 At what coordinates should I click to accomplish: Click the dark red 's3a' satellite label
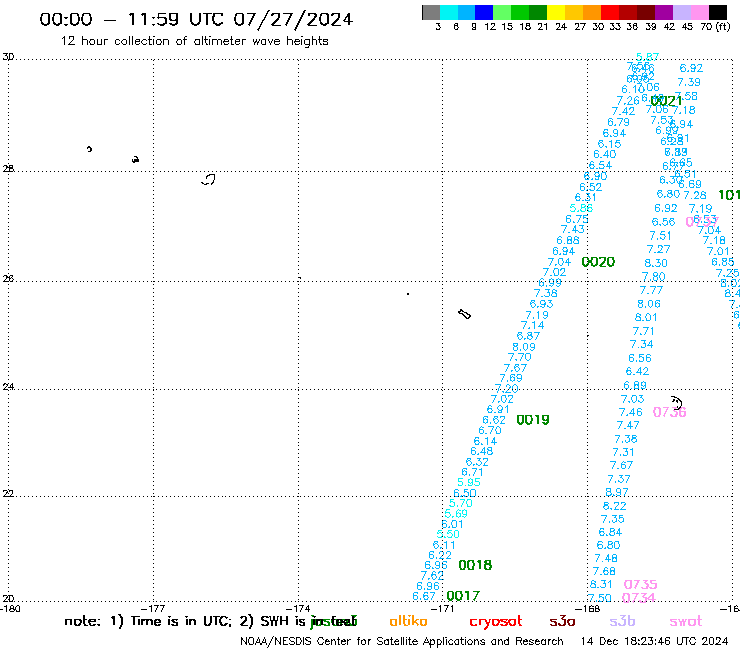[562, 622]
